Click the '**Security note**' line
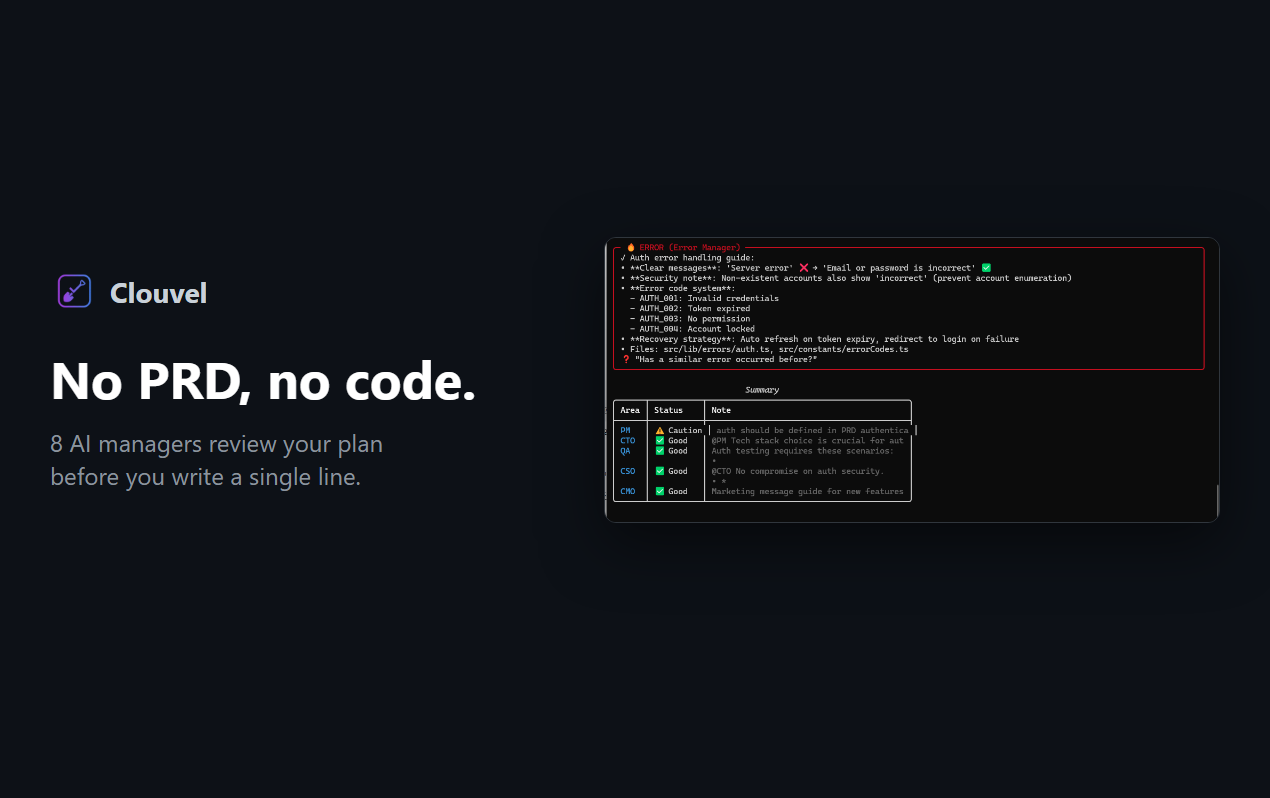 coord(845,278)
